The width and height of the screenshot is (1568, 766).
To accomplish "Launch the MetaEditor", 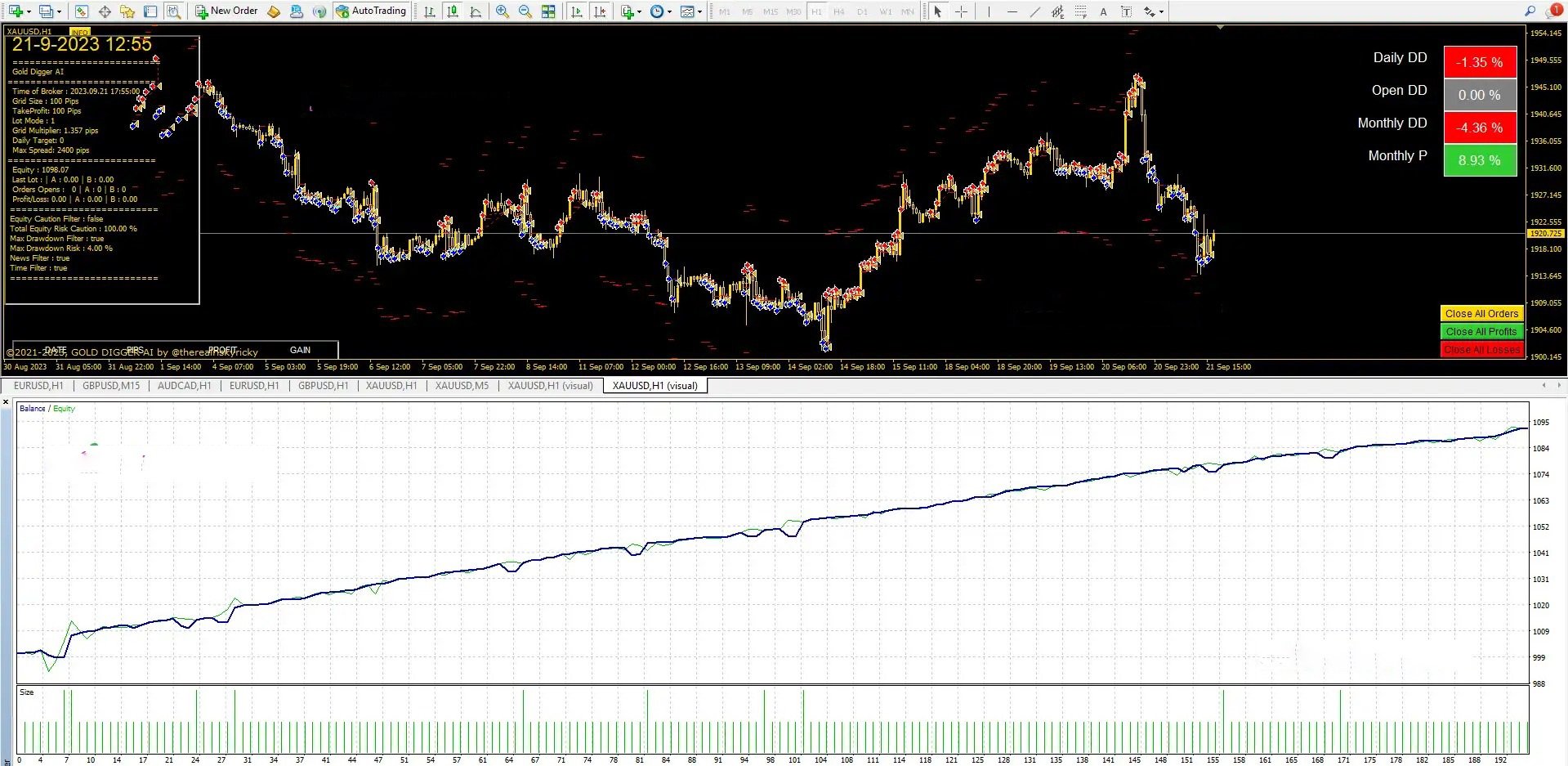I will (275, 11).
